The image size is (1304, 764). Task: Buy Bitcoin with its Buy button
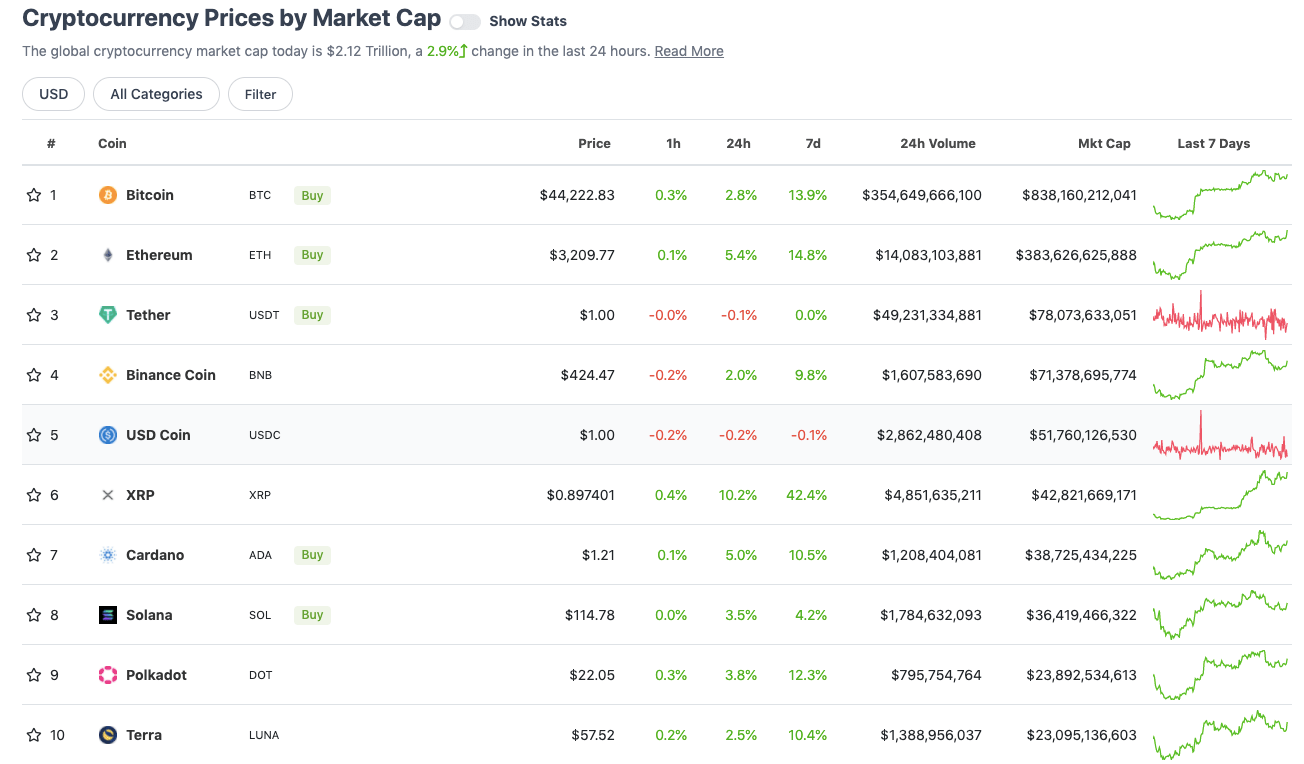click(x=312, y=195)
